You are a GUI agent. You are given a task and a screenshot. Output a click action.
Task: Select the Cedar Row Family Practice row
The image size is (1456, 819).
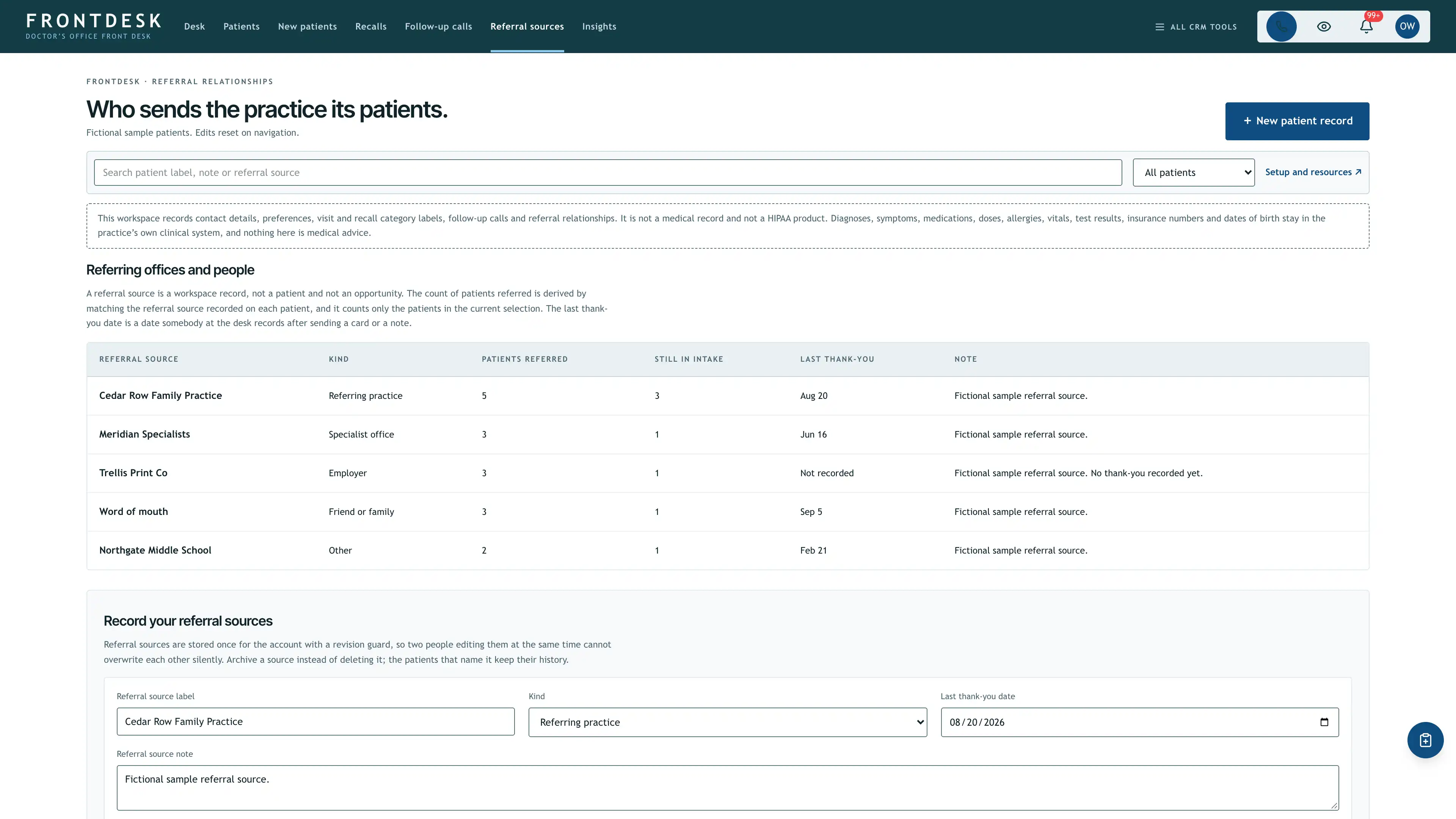click(728, 395)
